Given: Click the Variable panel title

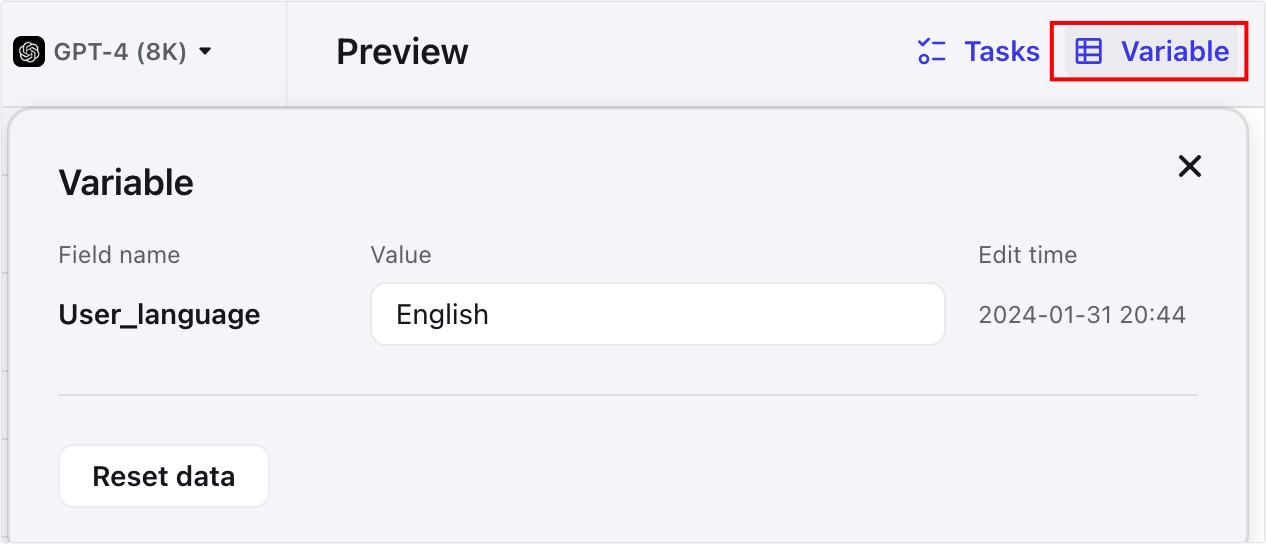Looking at the screenshot, I should pos(126,183).
